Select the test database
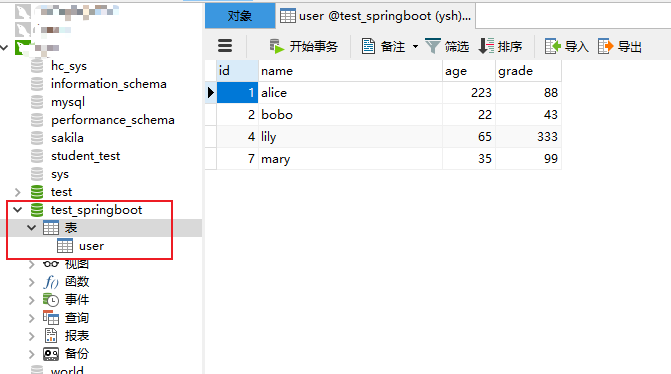This screenshot has height=374, width=671. [62, 192]
